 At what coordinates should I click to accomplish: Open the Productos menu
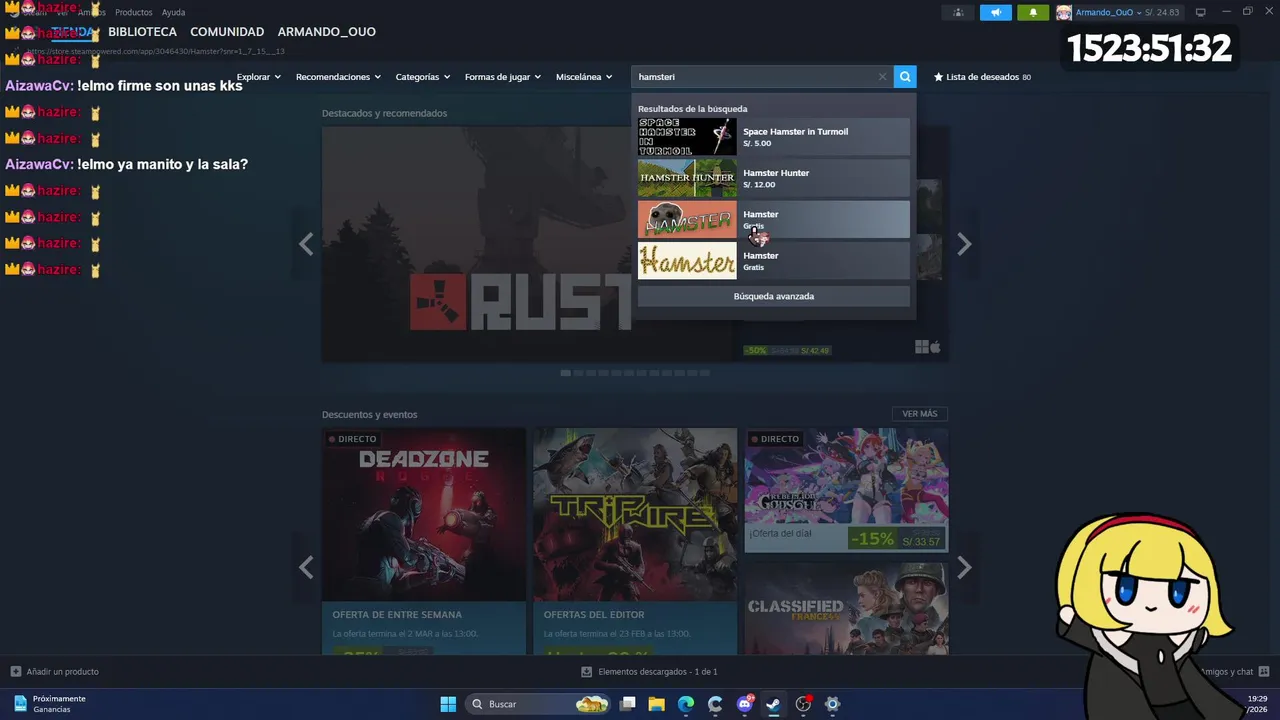click(134, 12)
